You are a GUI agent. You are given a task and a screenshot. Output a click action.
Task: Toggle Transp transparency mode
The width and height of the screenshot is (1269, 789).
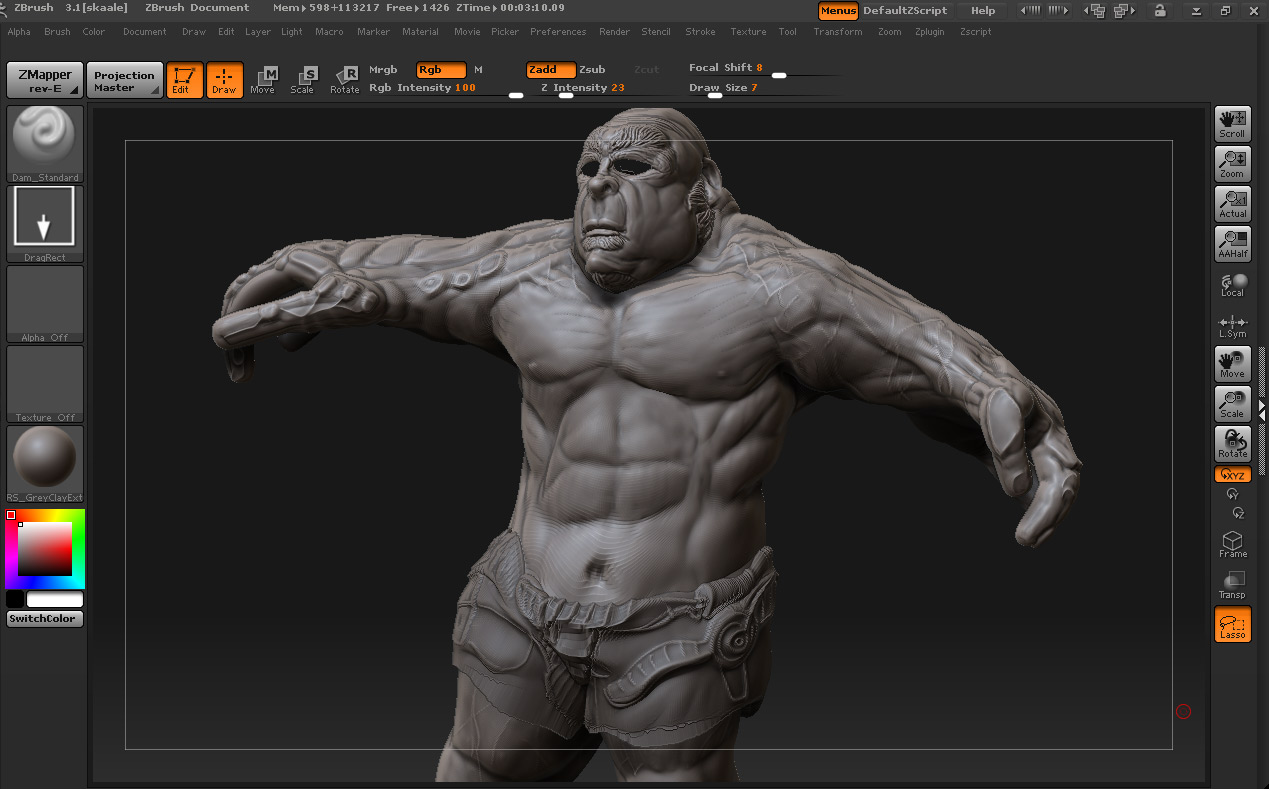[1233, 586]
